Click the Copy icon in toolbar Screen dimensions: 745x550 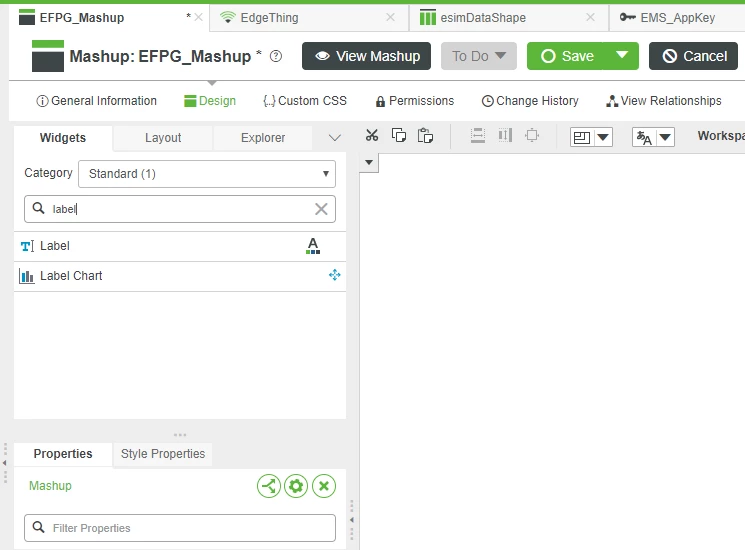click(x=399, y=136)
